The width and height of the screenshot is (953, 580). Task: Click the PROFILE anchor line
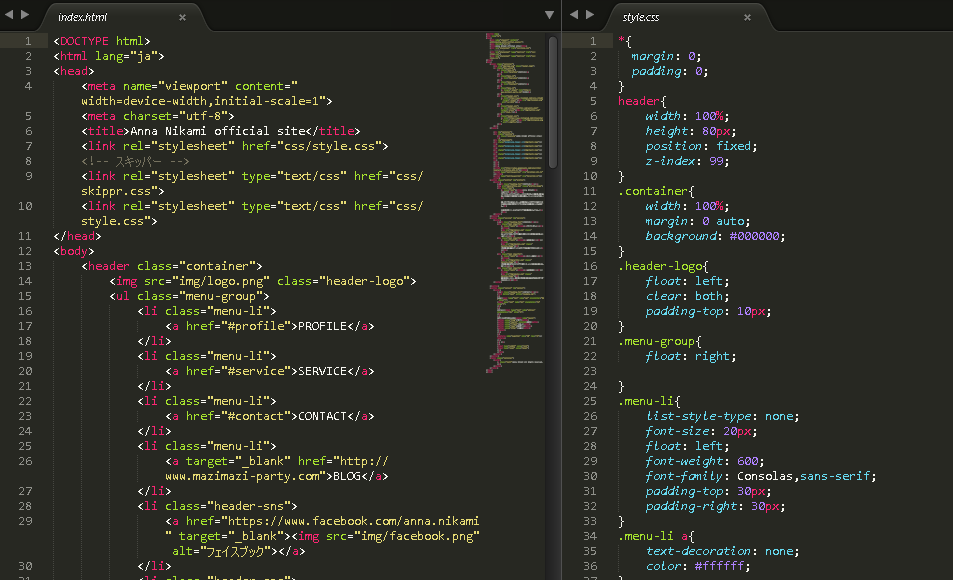(x=270, y=326)
